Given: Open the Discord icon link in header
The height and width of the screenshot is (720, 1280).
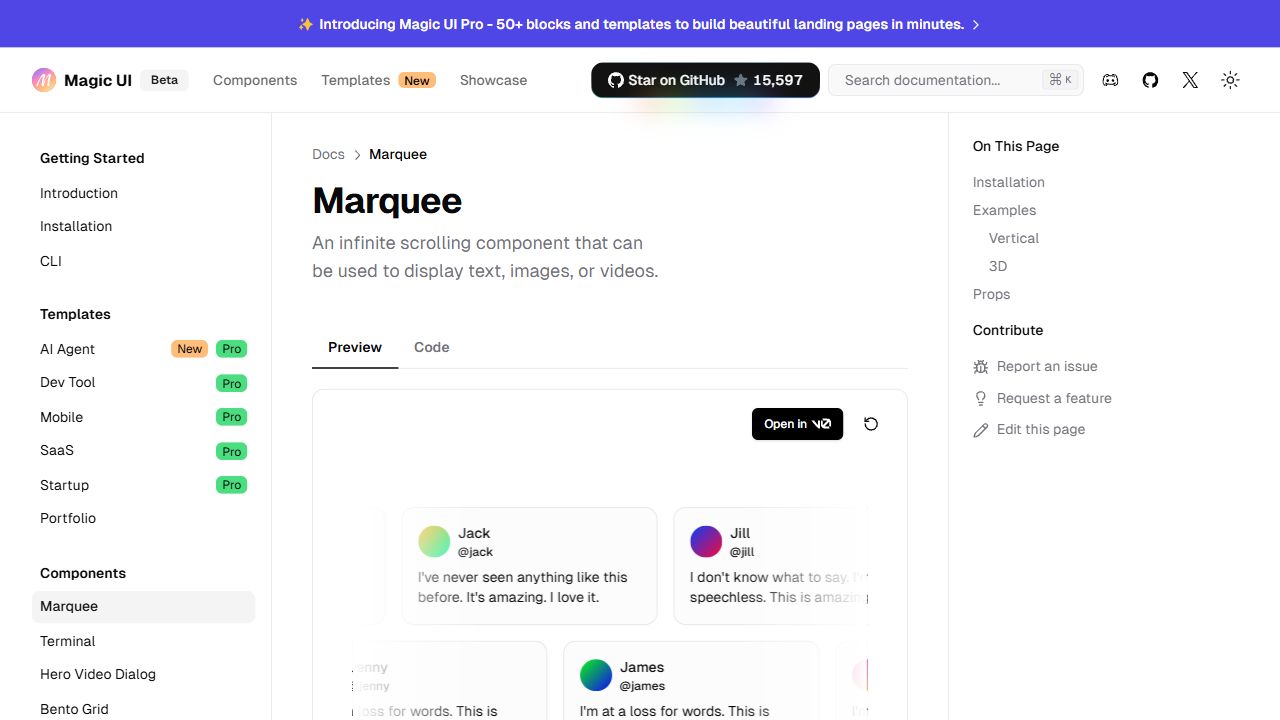Looking at the screenshot, I should (x=1110, y=80).
